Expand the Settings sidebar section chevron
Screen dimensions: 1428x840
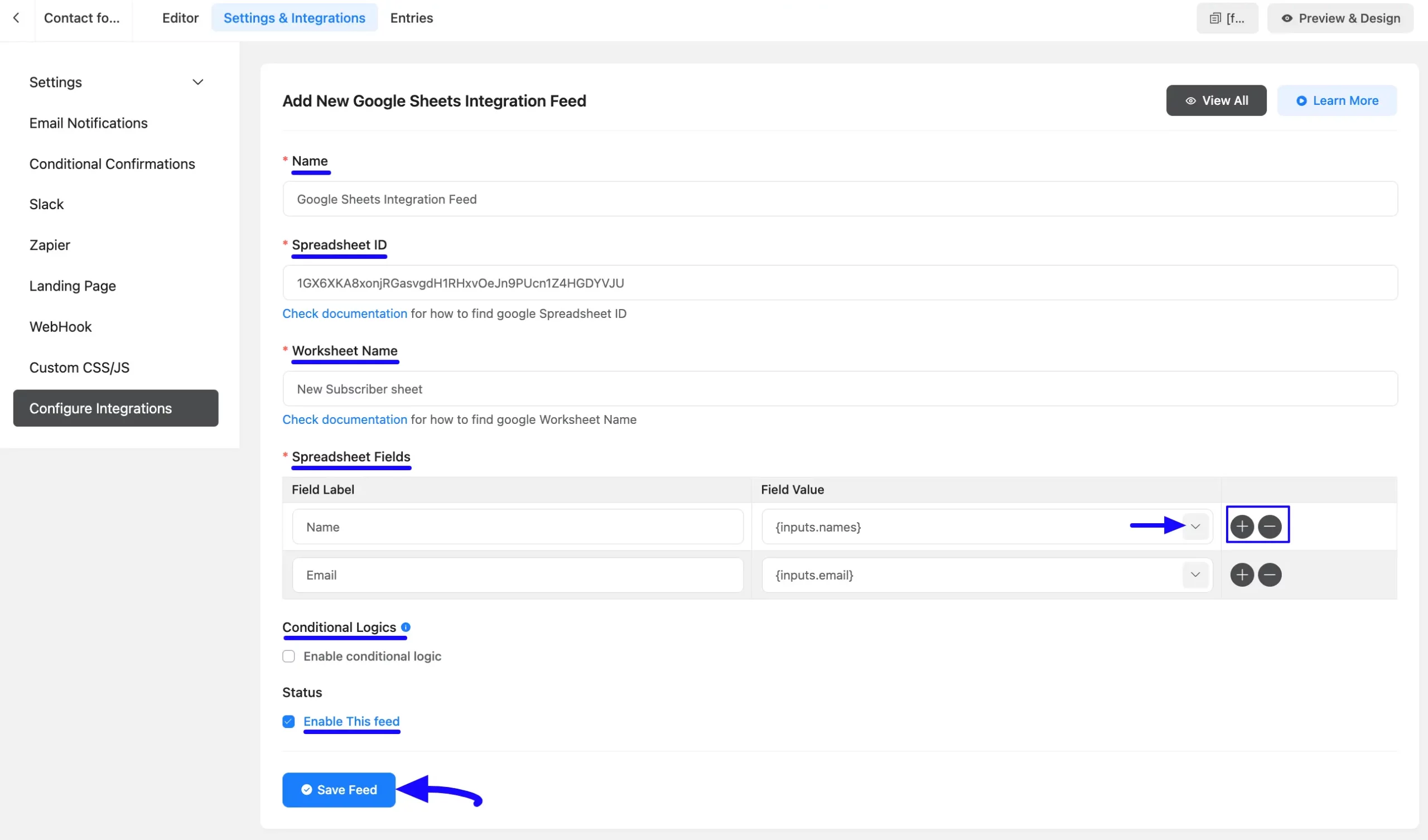[x=198, y=82]
